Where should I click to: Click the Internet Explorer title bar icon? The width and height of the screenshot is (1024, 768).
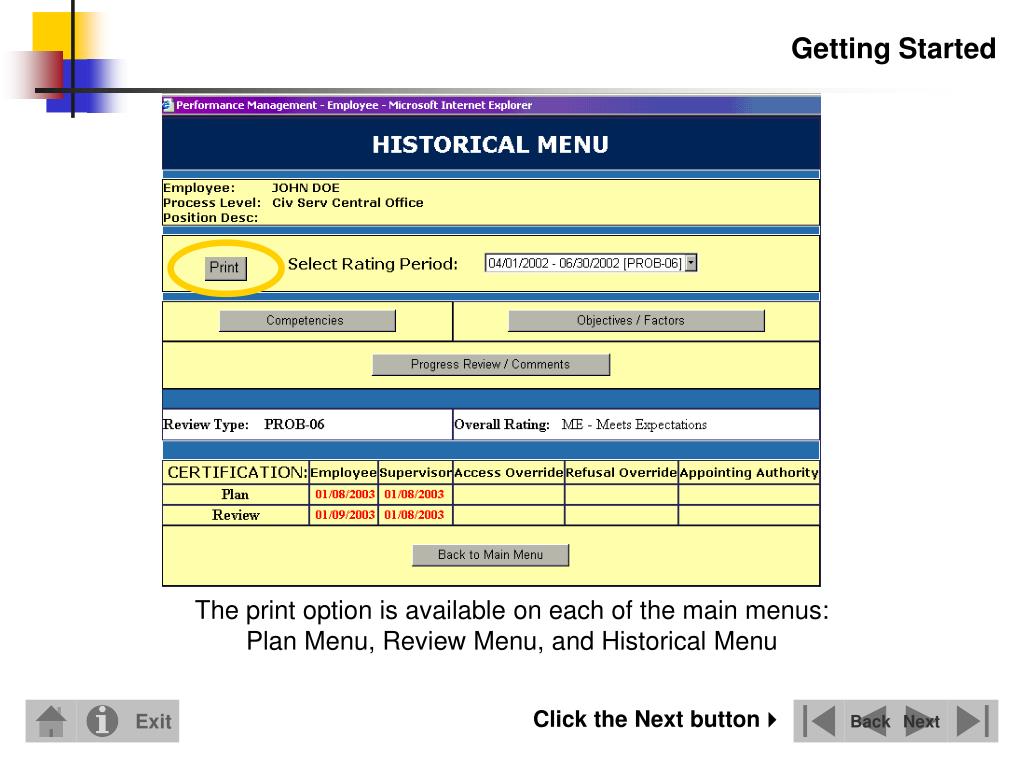pyautogui.click(x=168, y=105)
